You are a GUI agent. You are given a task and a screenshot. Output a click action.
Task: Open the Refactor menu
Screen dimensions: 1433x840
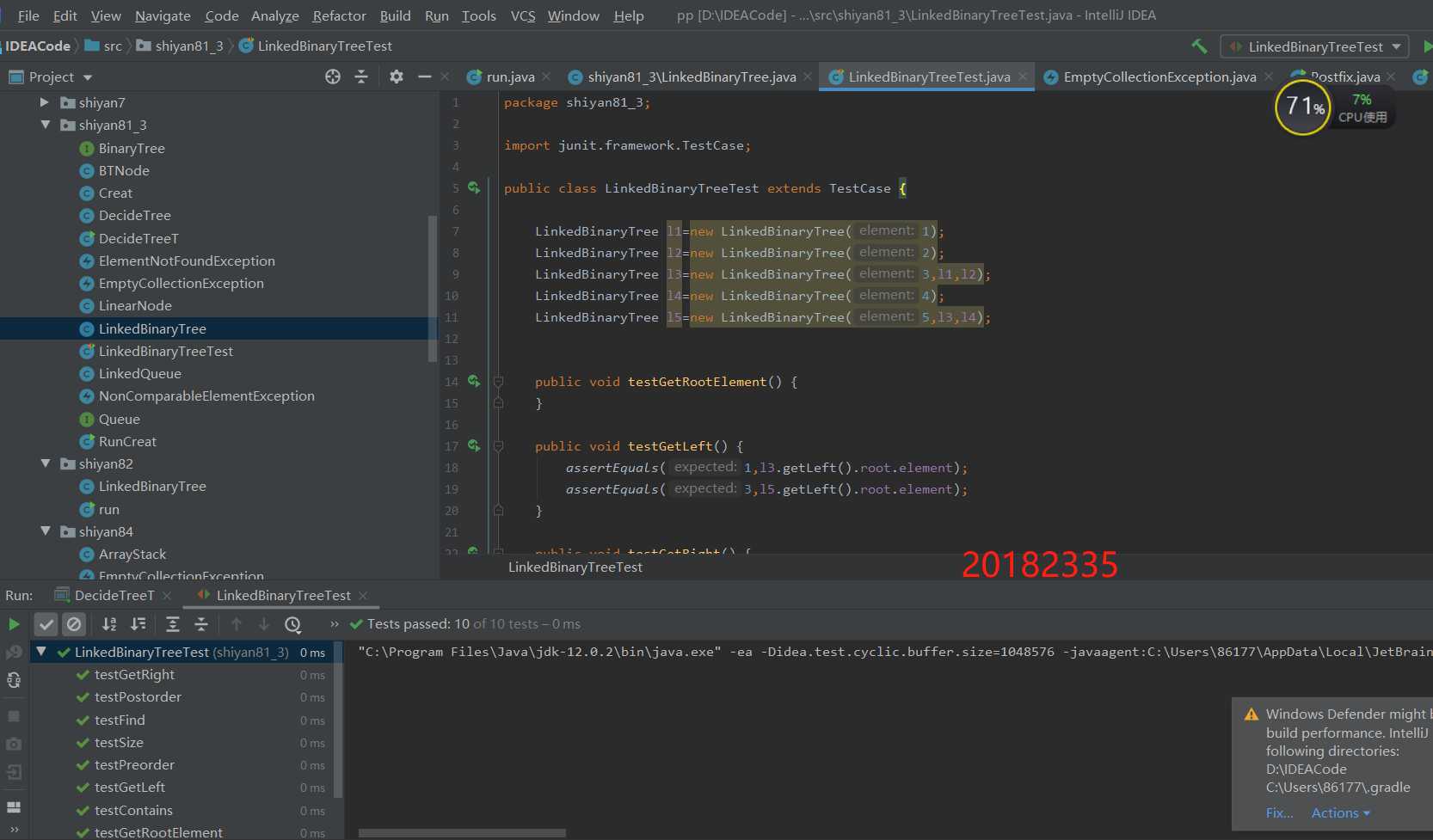[339, 15]
